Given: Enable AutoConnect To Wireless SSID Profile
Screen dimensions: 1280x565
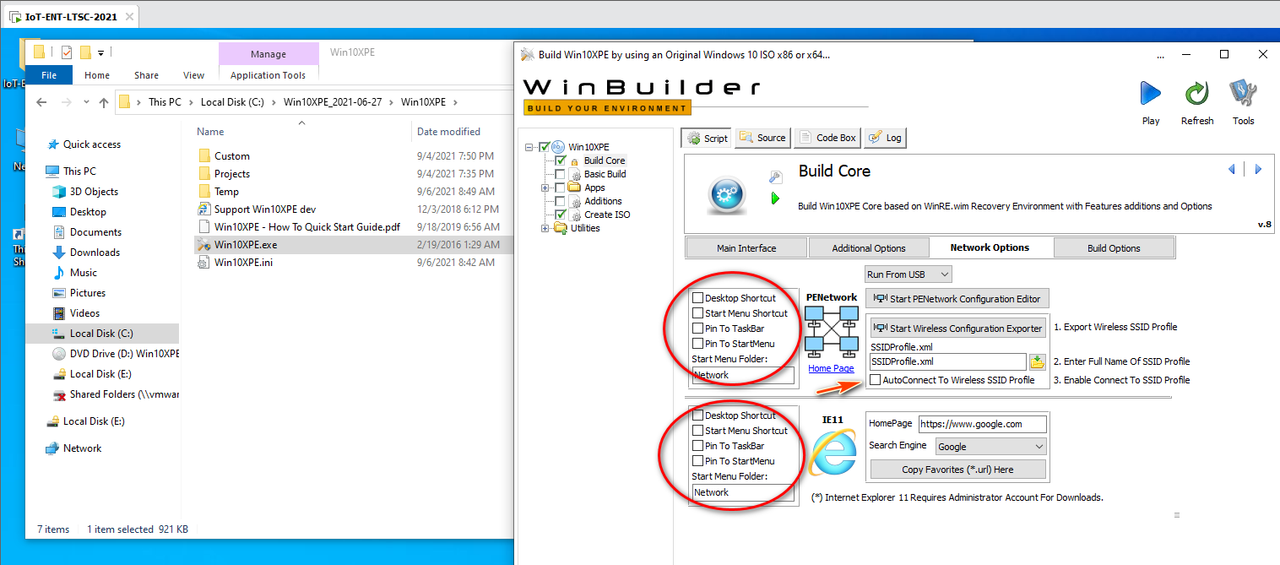Looking at the screenshot, I should [876, 380].
